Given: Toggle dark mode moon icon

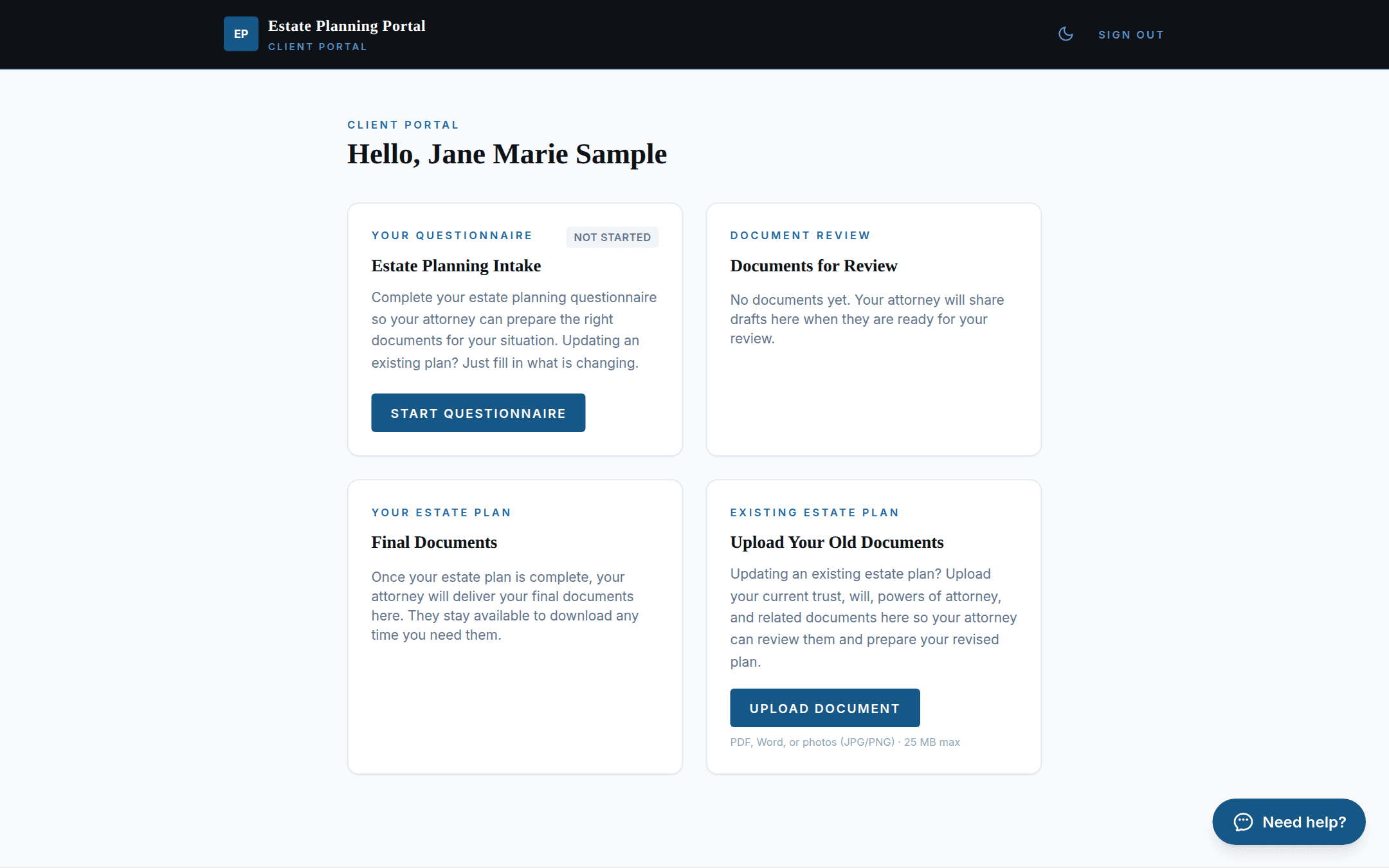Looking at the screenshot, I should tap(1066, 34).
